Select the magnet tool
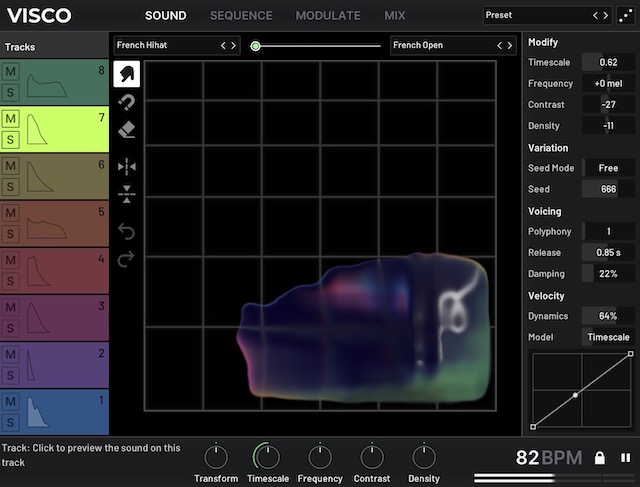640x487 pixels. click(x=126, y=102)
